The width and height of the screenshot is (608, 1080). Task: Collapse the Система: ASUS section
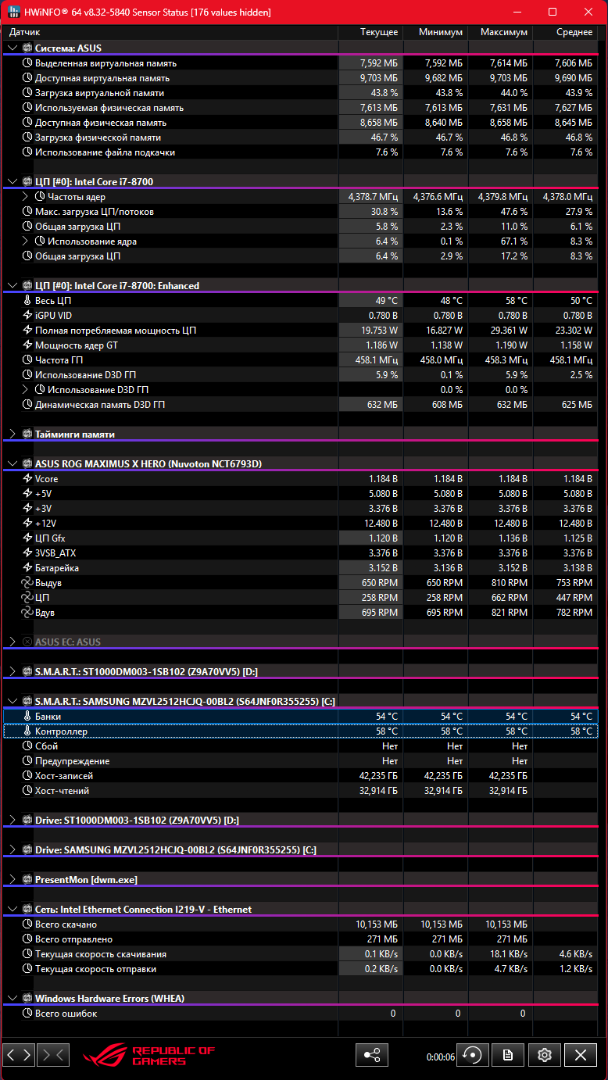pos(13,48)
